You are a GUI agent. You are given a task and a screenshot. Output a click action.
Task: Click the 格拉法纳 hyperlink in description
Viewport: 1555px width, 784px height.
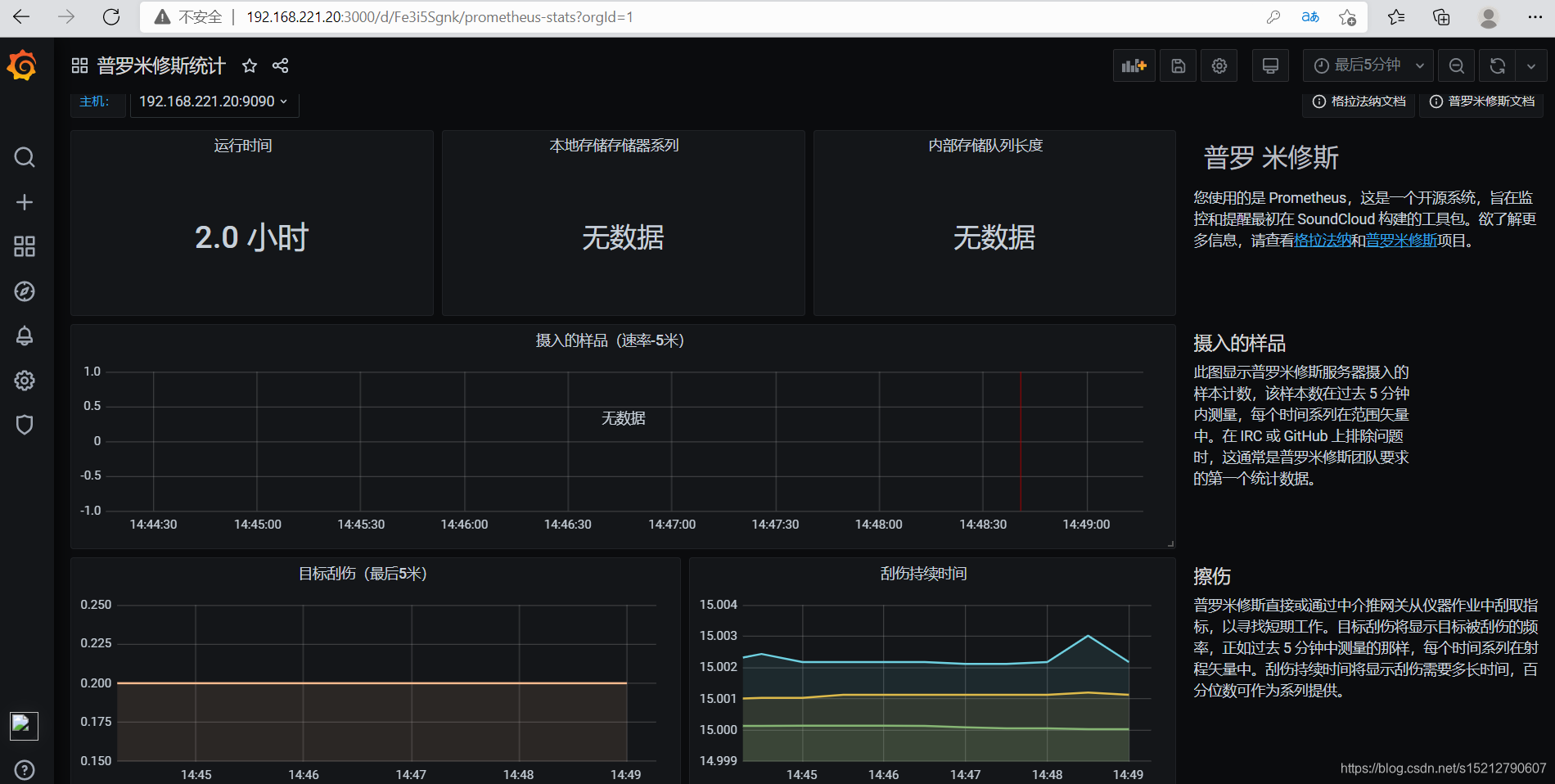tap(1322, 241)
